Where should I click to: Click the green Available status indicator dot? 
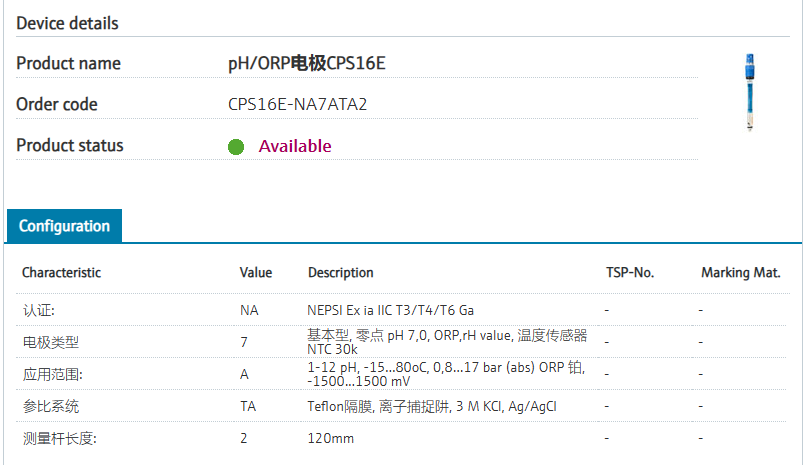pos(236,147)
